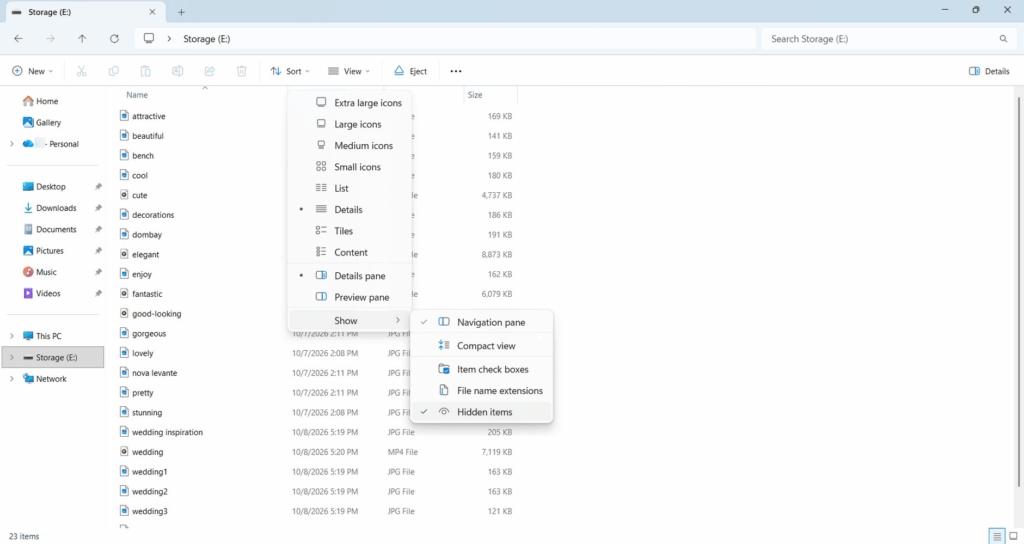
Task: Toggle the Navigation pane option
Action: 482,323
